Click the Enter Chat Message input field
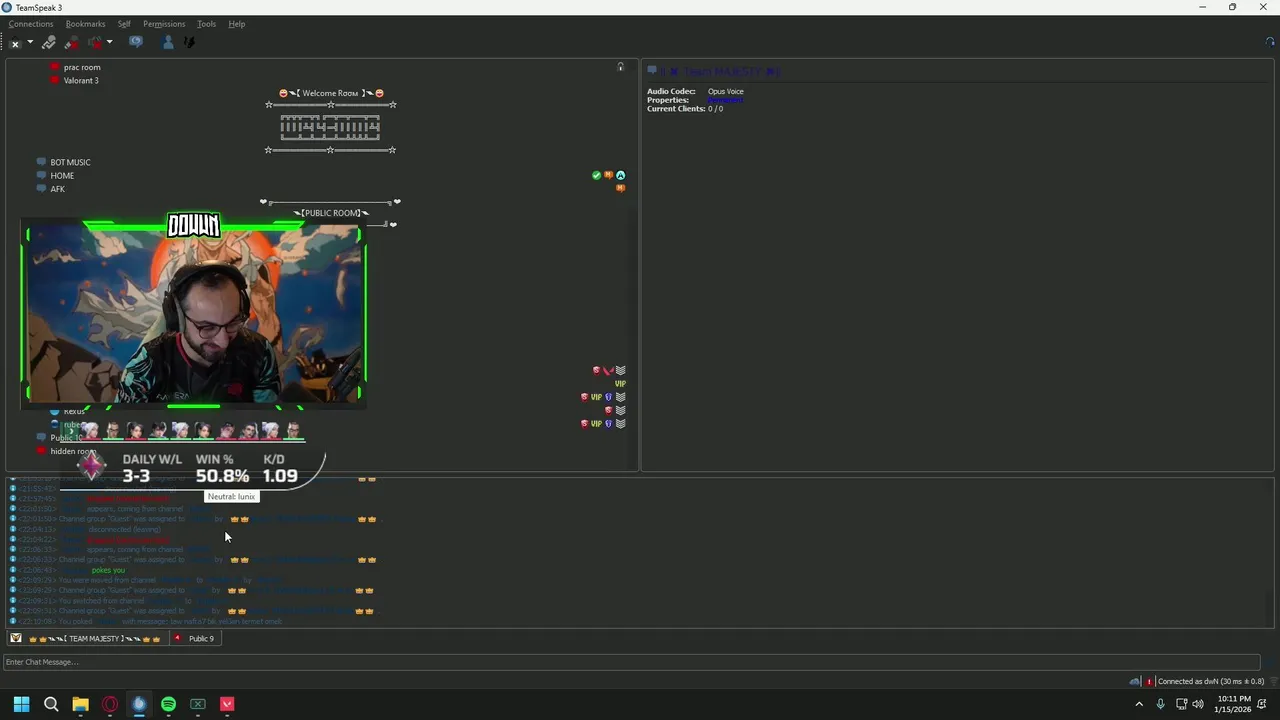 click(x=631, y=662)
